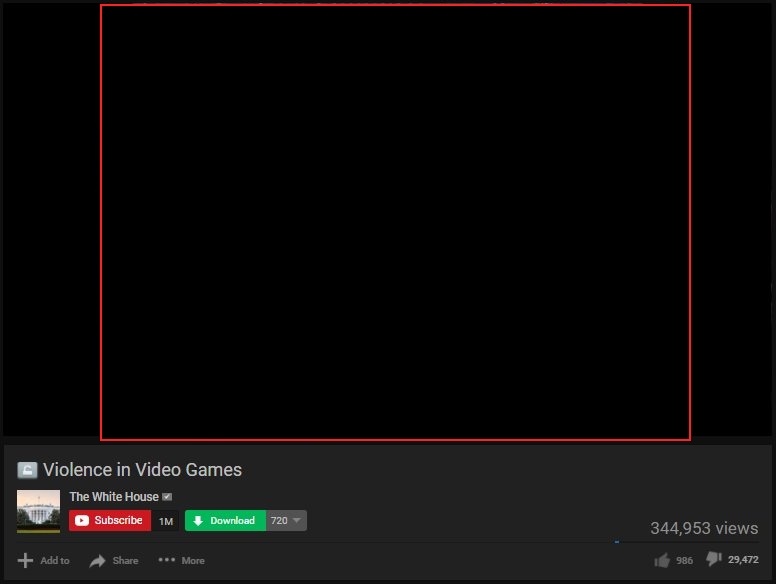Click the 986 likes count
Screen dimensions: 776x584
pyautogui.click(x=684, y=560)
